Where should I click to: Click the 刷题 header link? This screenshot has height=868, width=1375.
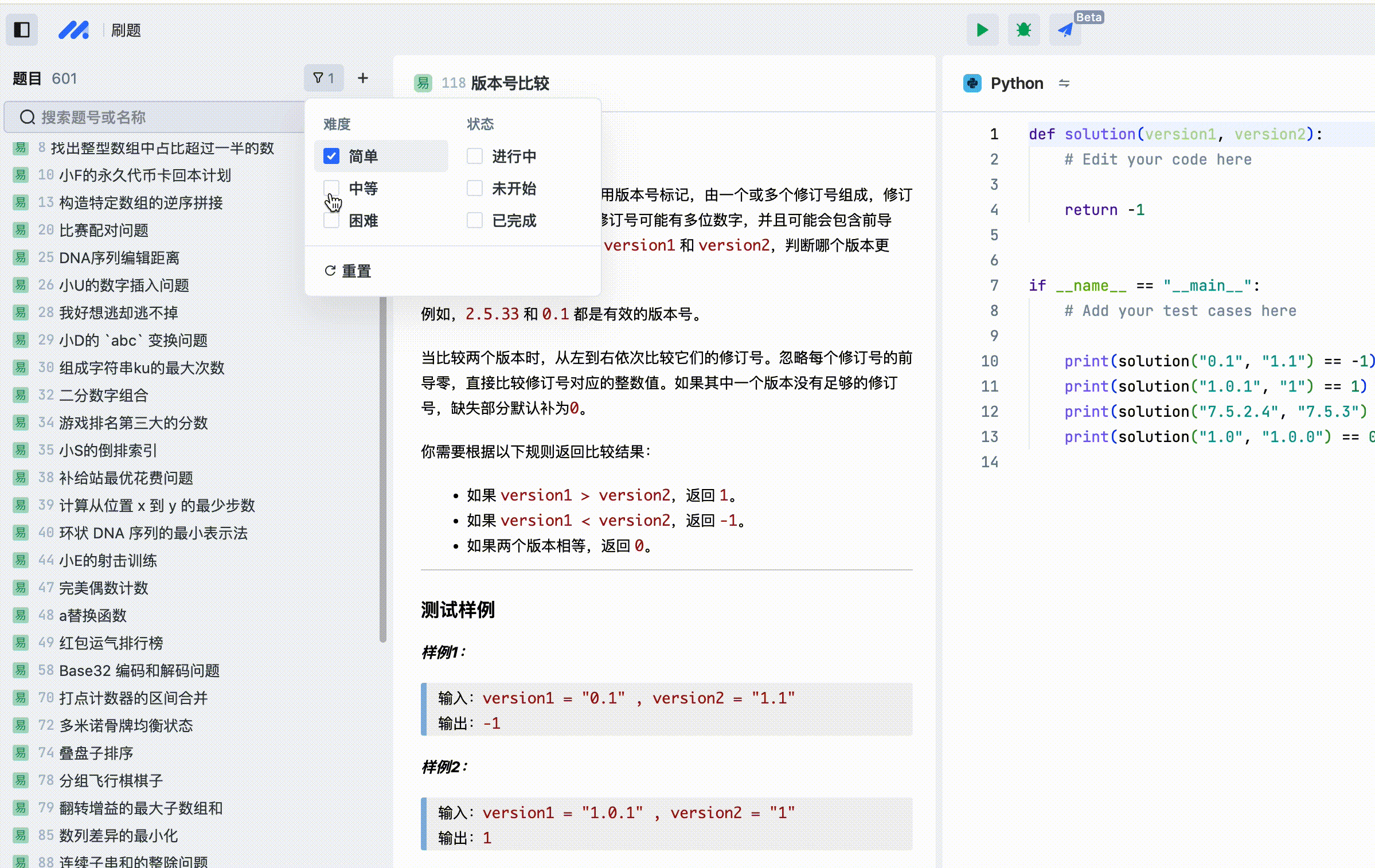click(x=126, y=30)
